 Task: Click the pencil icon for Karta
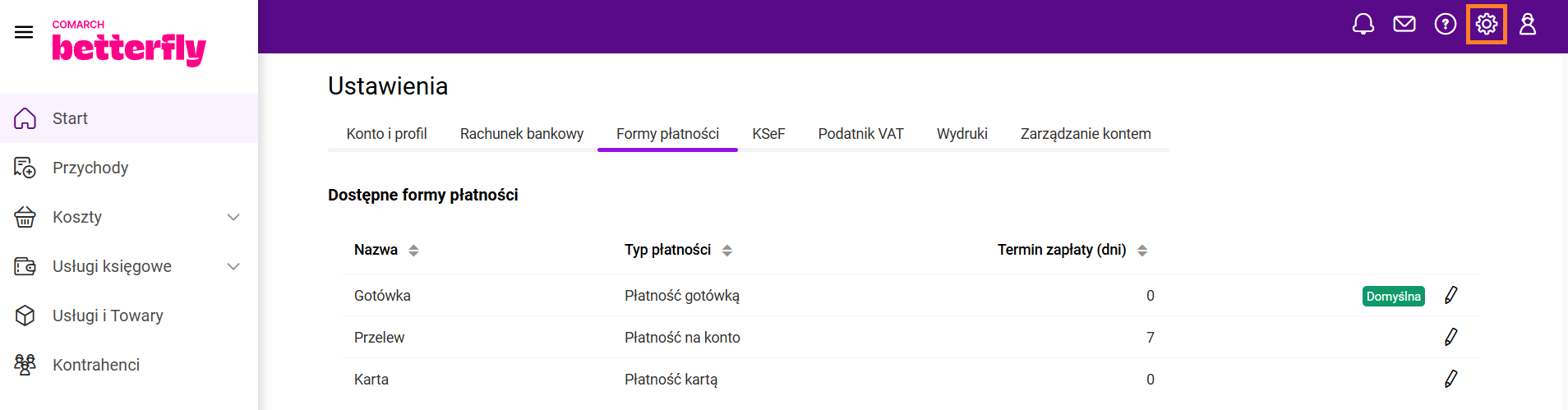tap(1451, 379)
